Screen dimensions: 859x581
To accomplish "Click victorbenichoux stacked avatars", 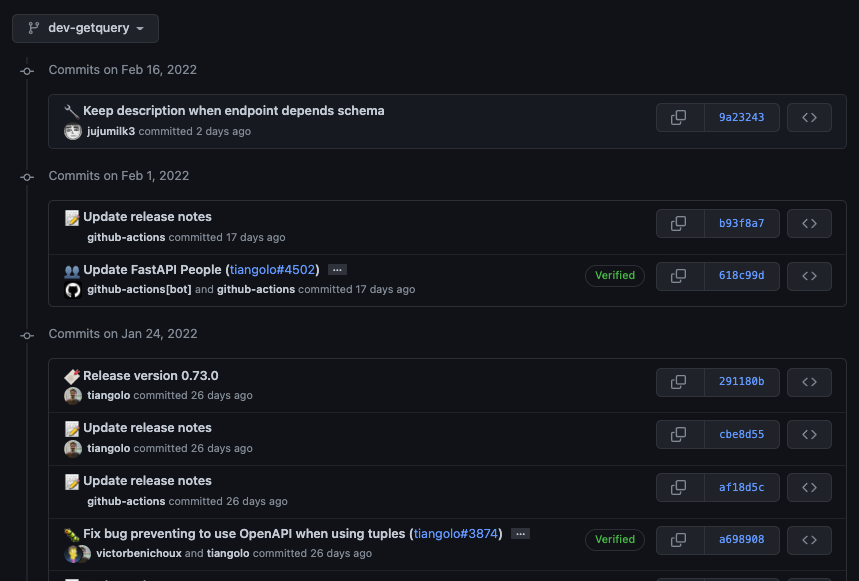I will point(78,554).
